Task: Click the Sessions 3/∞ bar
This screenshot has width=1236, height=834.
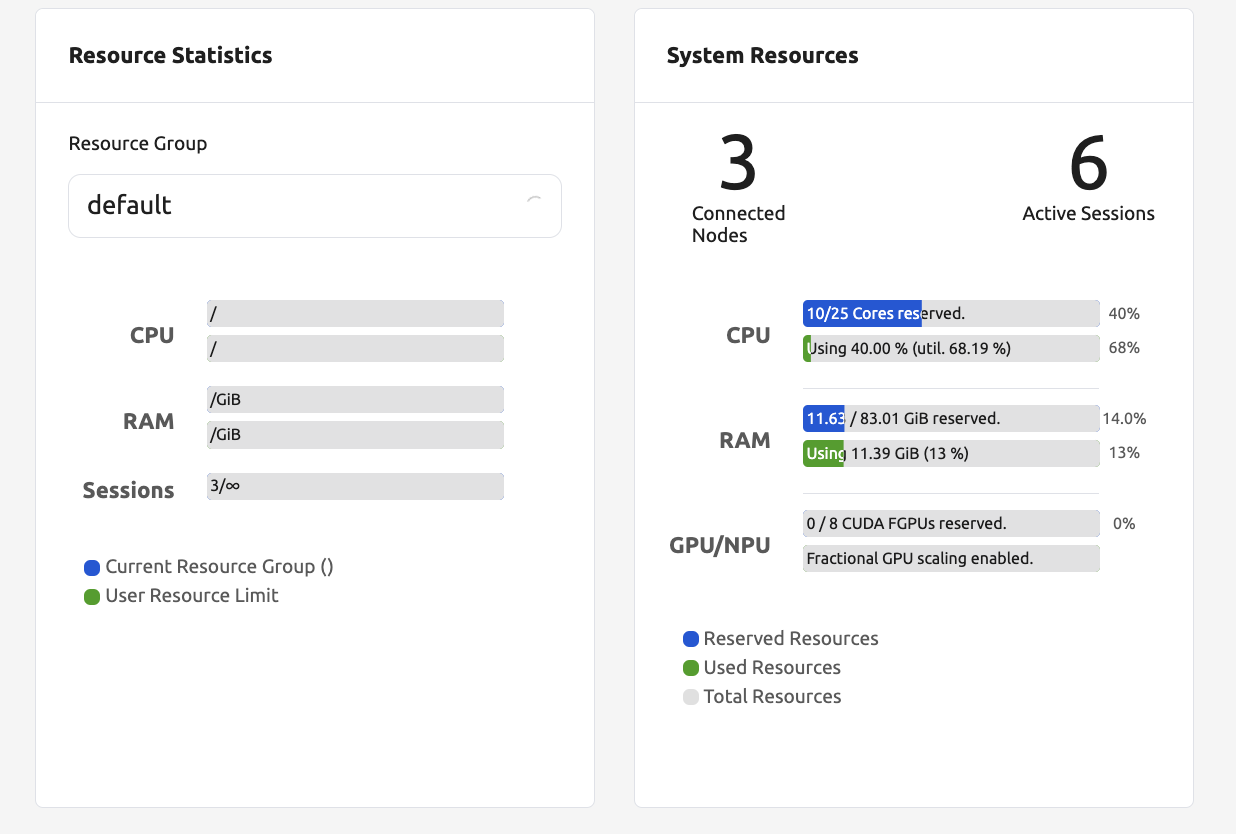Action: [x=355, y=486]
